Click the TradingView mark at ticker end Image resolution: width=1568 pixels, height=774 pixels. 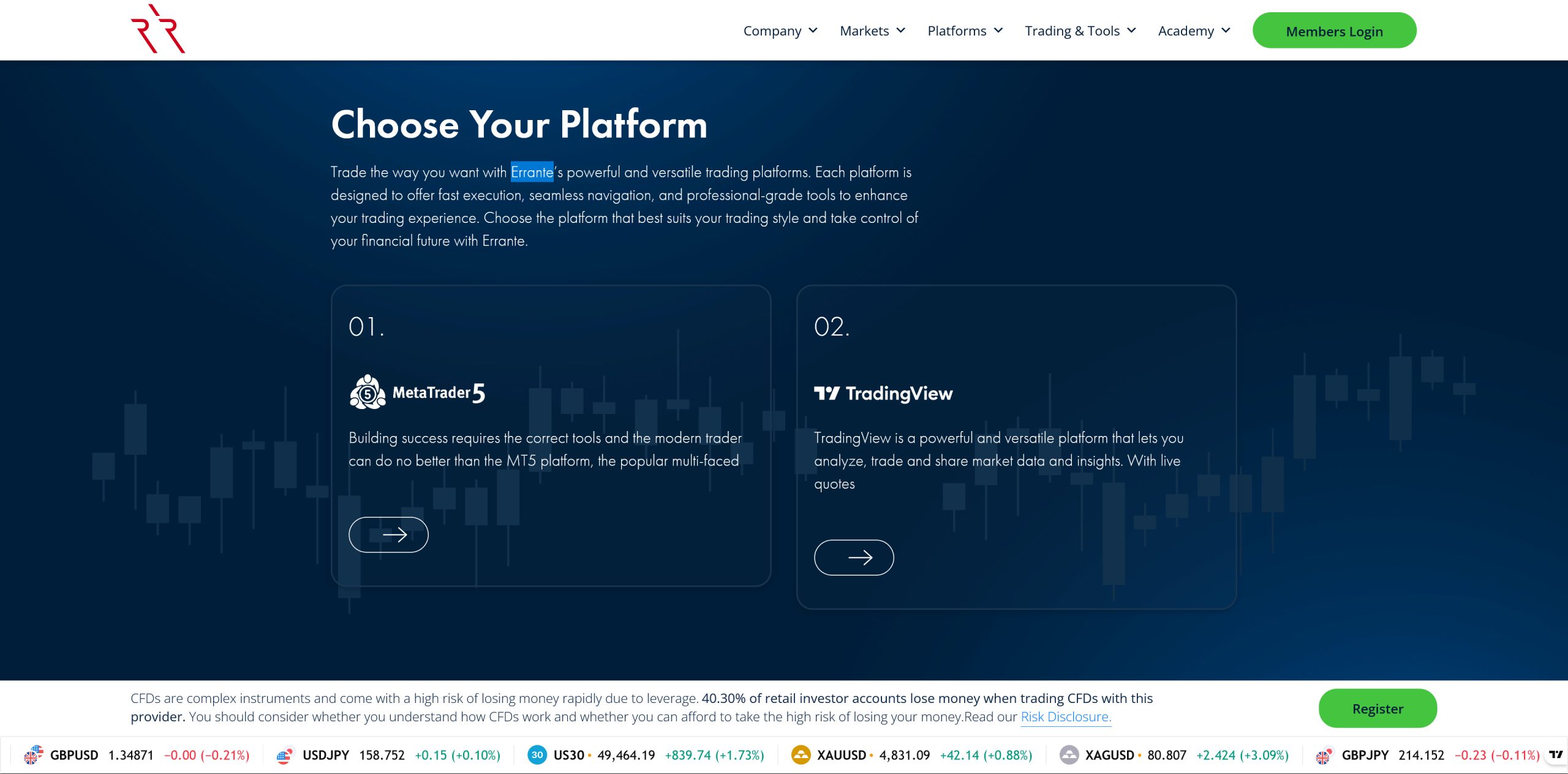[1556, 754]
